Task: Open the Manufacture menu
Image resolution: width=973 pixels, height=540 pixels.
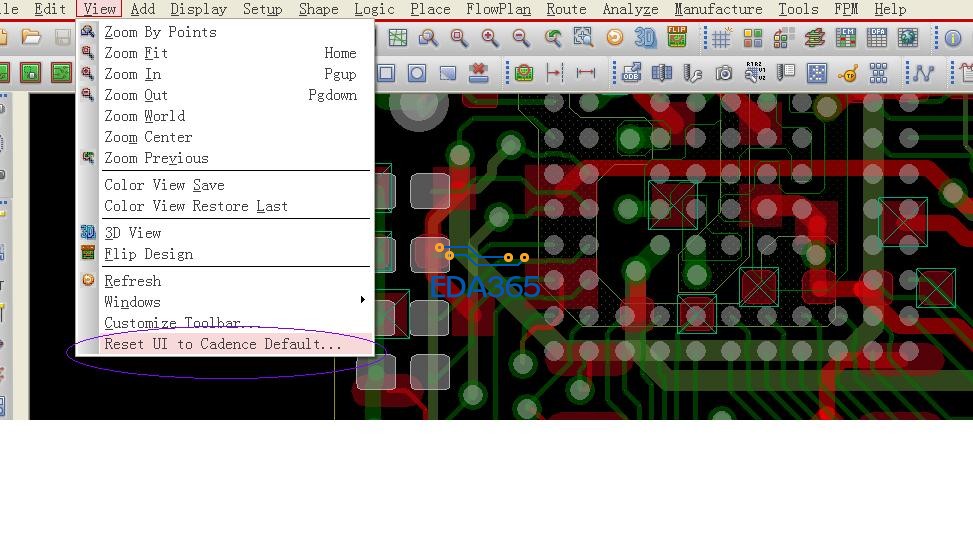Action: tap(719, 9)
